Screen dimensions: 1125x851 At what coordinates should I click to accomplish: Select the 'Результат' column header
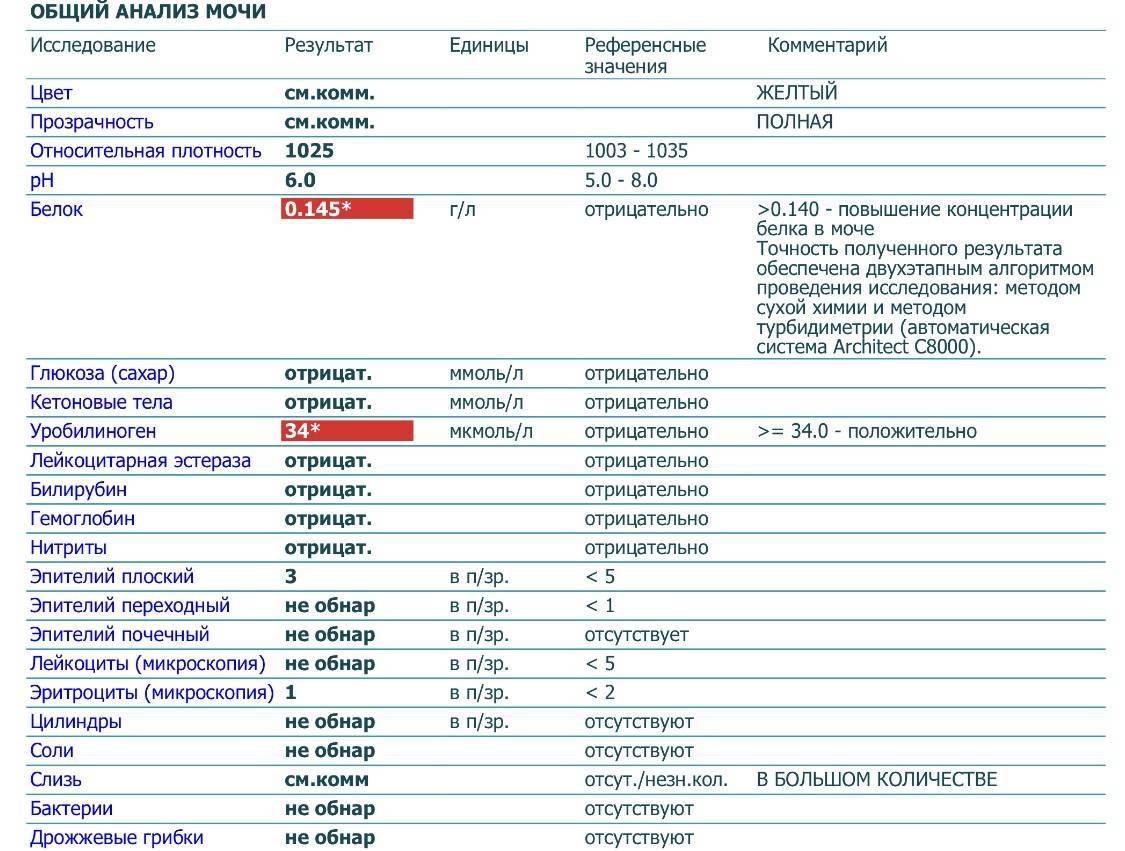click(x=329, y=46)
